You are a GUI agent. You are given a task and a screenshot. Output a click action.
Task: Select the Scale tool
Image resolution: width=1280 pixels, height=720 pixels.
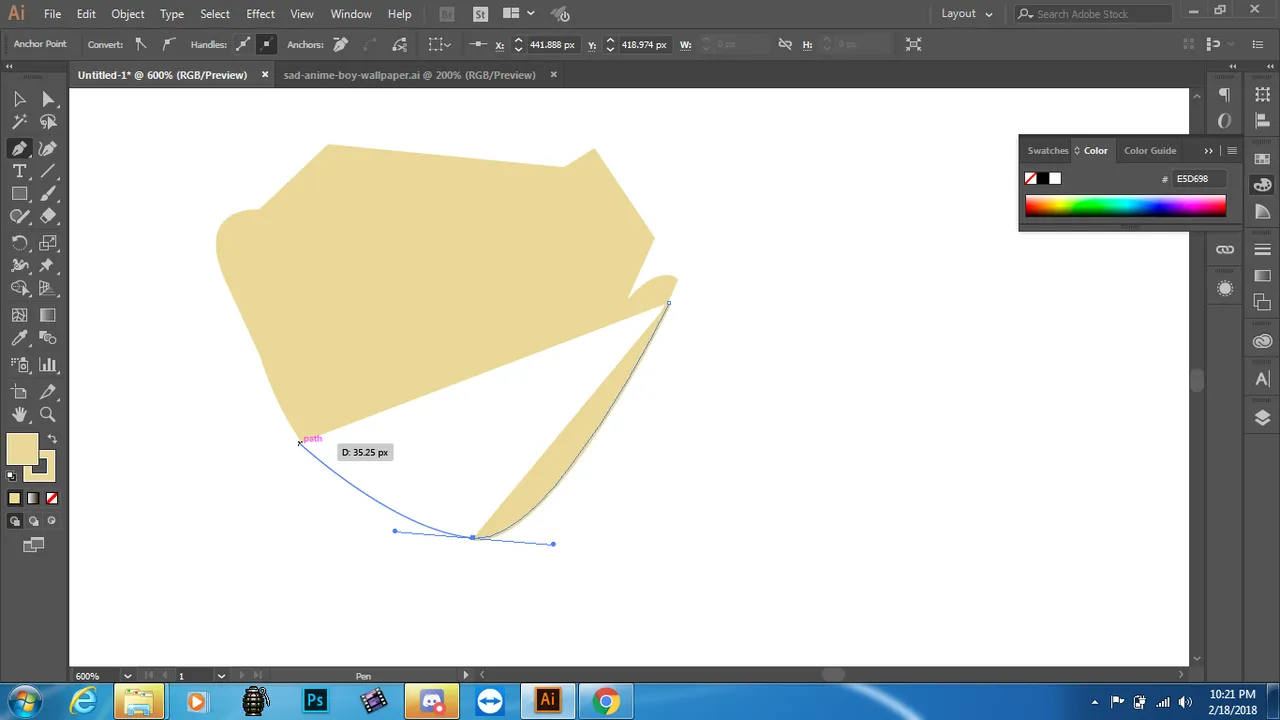tap(47, 243)
